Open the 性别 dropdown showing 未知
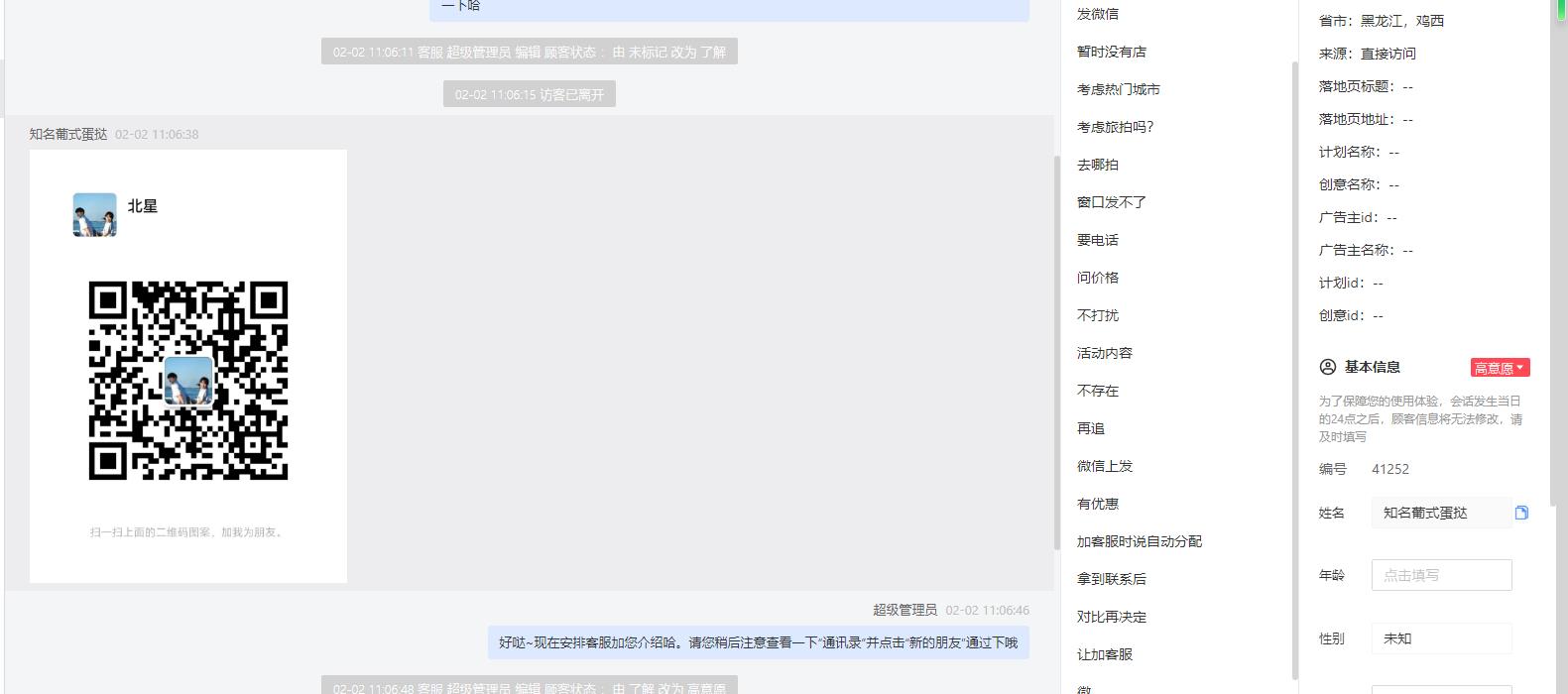The height and width of the screenshot is (694, 1568). (1441, 638)
